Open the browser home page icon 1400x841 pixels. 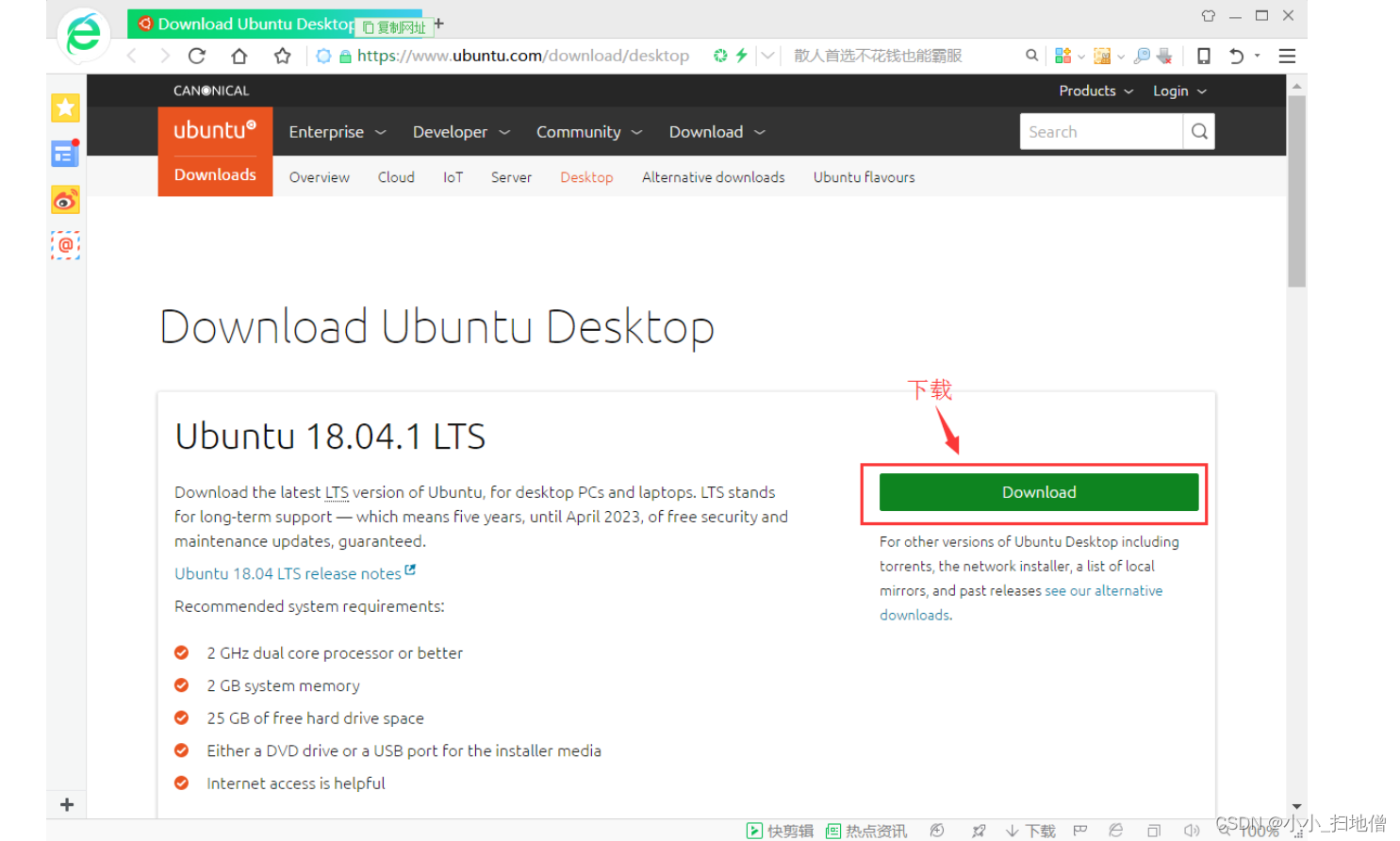pos(239,56)
